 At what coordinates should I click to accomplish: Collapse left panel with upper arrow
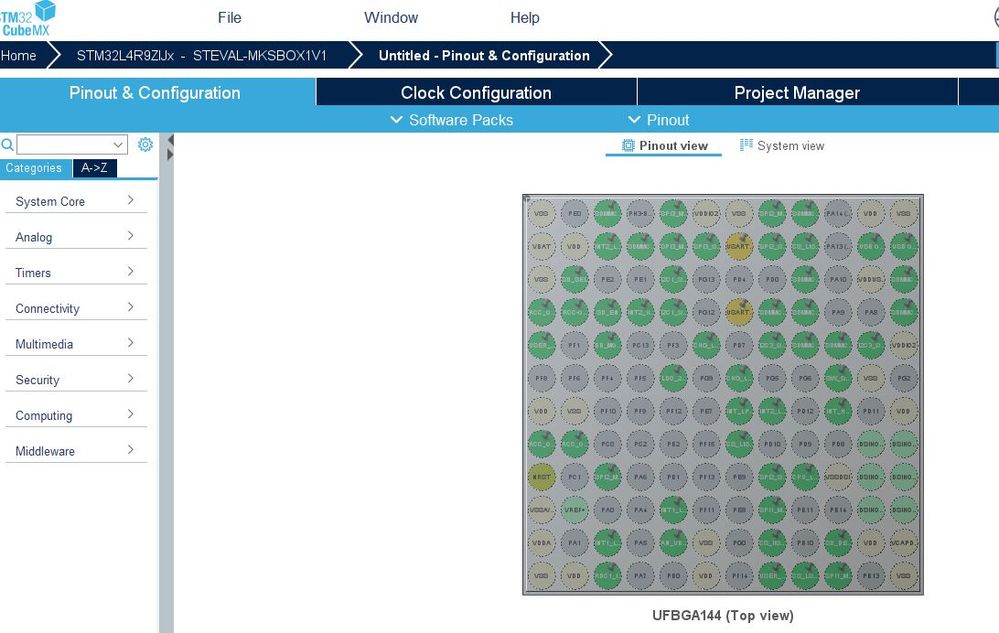pyautogui.click(x=169, y=140)
